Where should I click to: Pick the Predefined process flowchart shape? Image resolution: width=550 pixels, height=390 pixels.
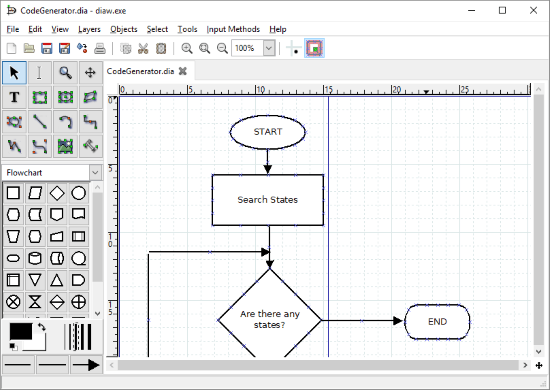click(x=79, y=236)
